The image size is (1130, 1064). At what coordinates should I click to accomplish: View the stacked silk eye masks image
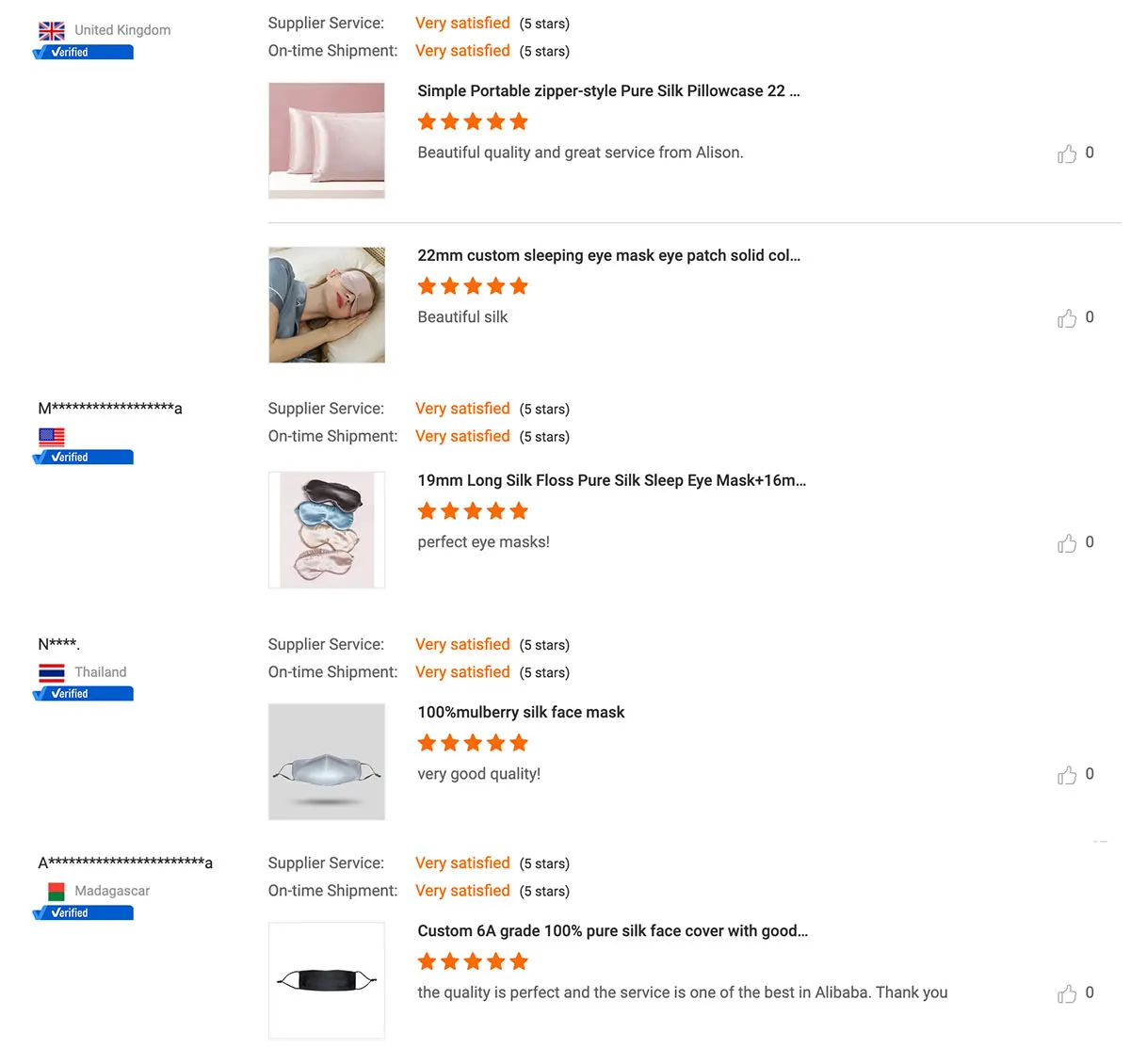(327, 530)
